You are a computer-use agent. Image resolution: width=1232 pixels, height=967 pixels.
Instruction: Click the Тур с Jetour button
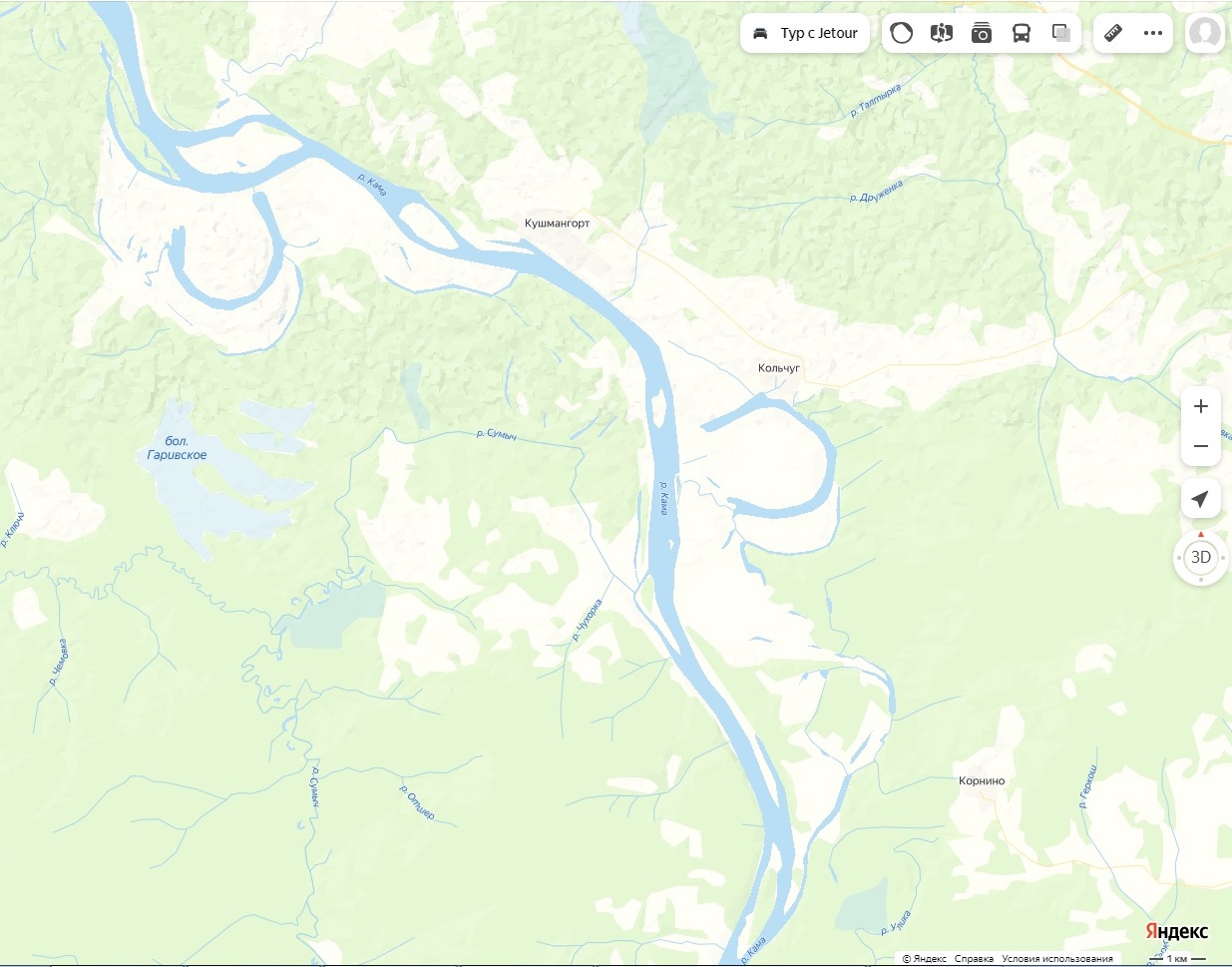tap(806, 33)
